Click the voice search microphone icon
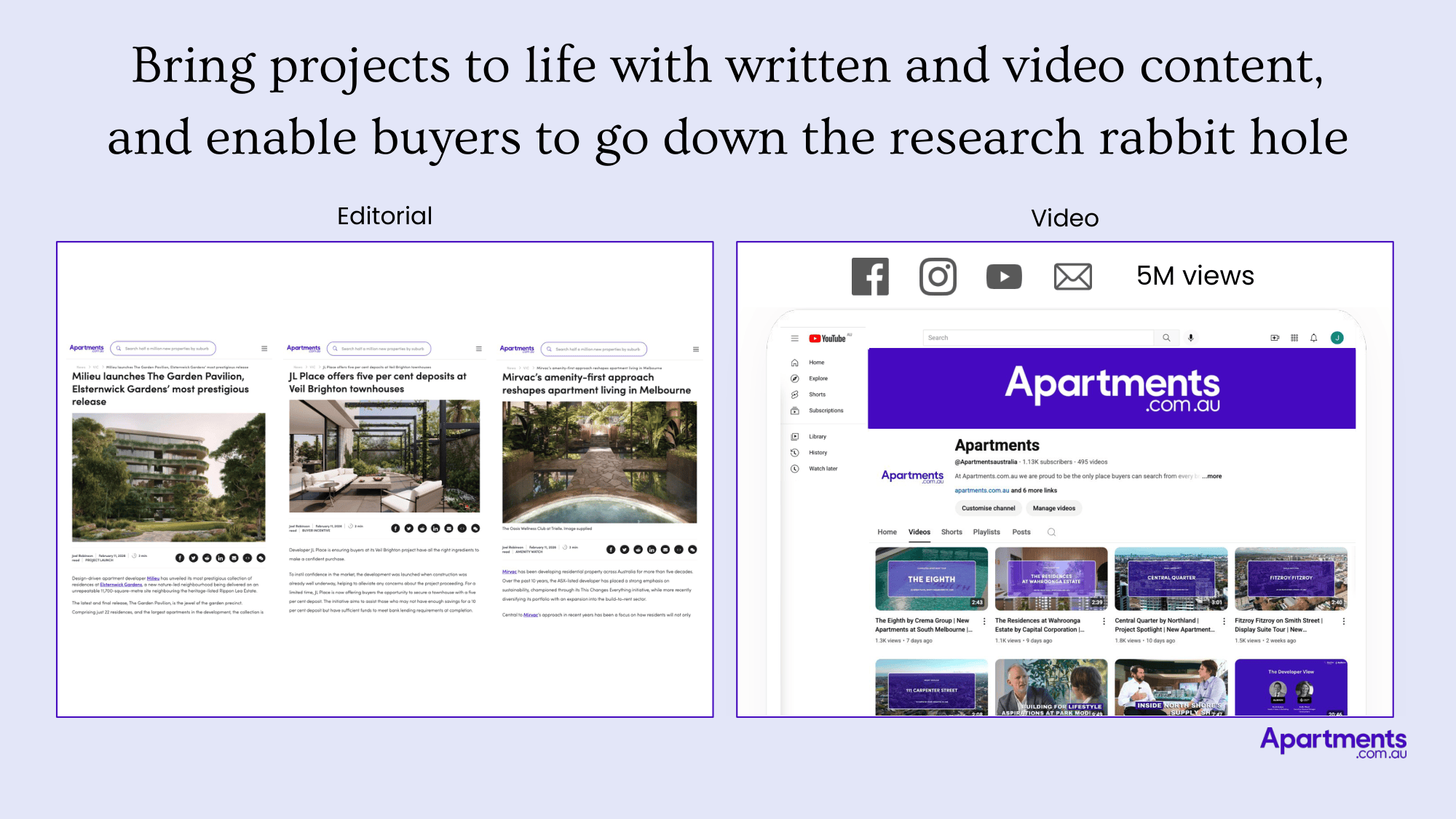This screenshot has width=1456, height=819. tap(1191, 338)
